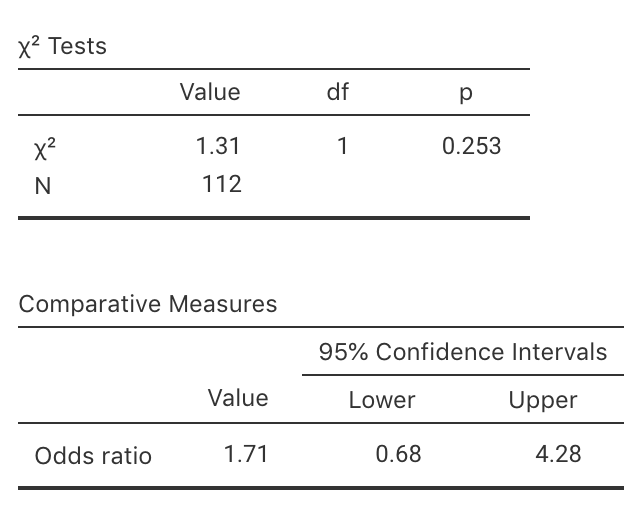Select the sample size value 112
636x510 pixels.
(x=221, y=184)
